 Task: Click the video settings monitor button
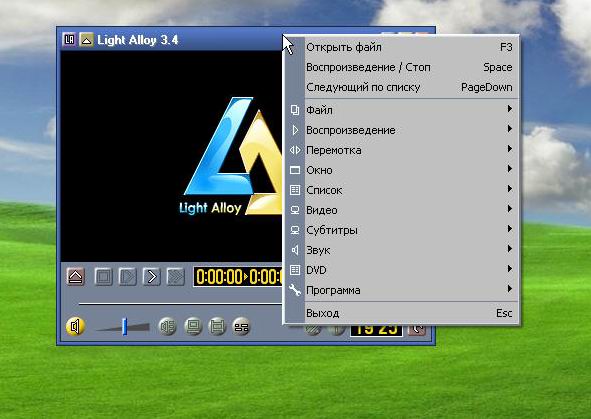(193, 327)
